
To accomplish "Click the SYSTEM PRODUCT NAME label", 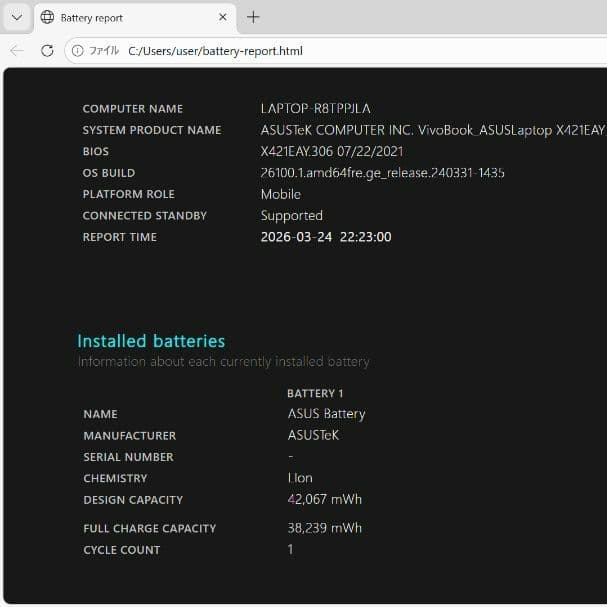I will pos(152,130).
